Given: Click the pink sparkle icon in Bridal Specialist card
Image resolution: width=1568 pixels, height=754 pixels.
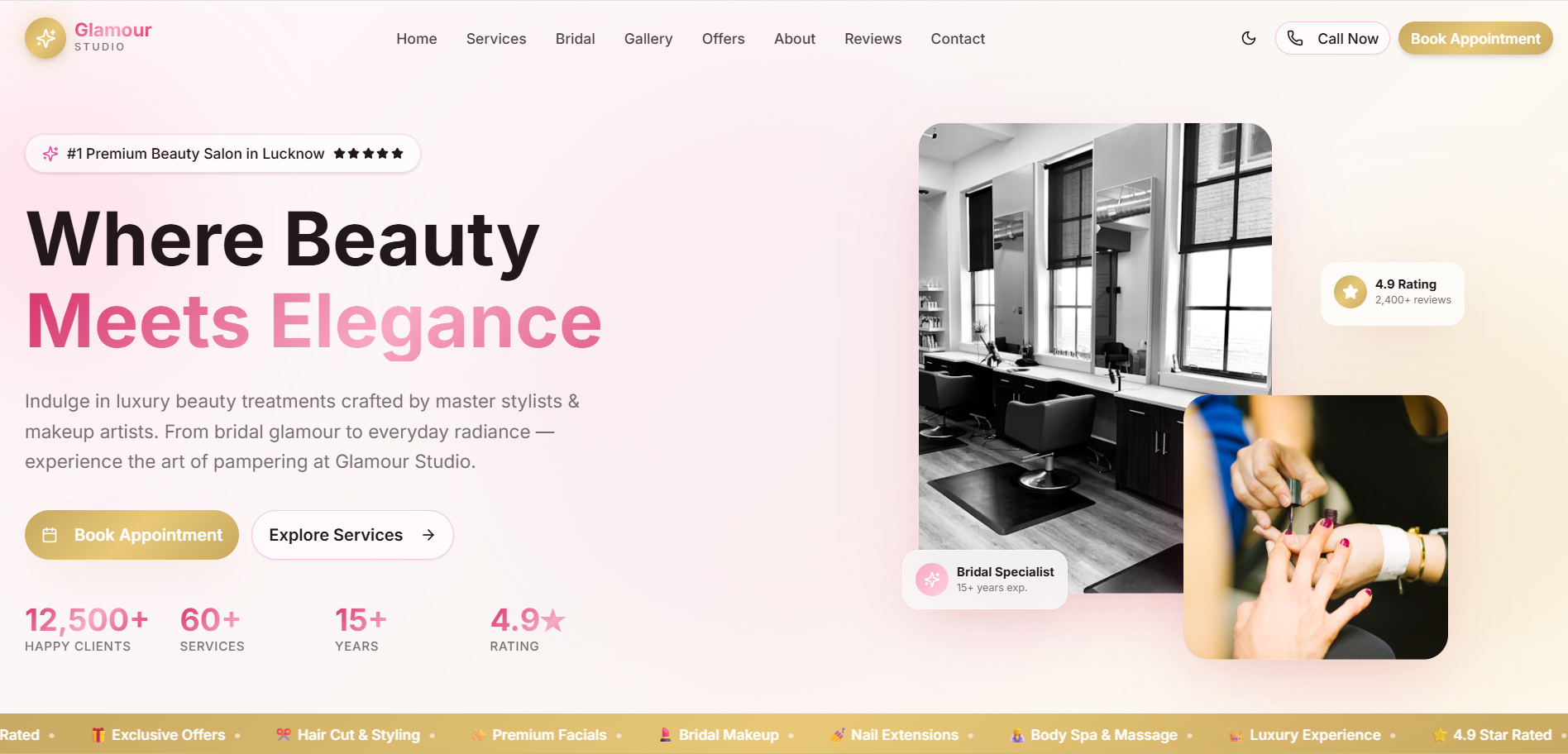Looking at the screenshot, I should [x=932, y=580].
